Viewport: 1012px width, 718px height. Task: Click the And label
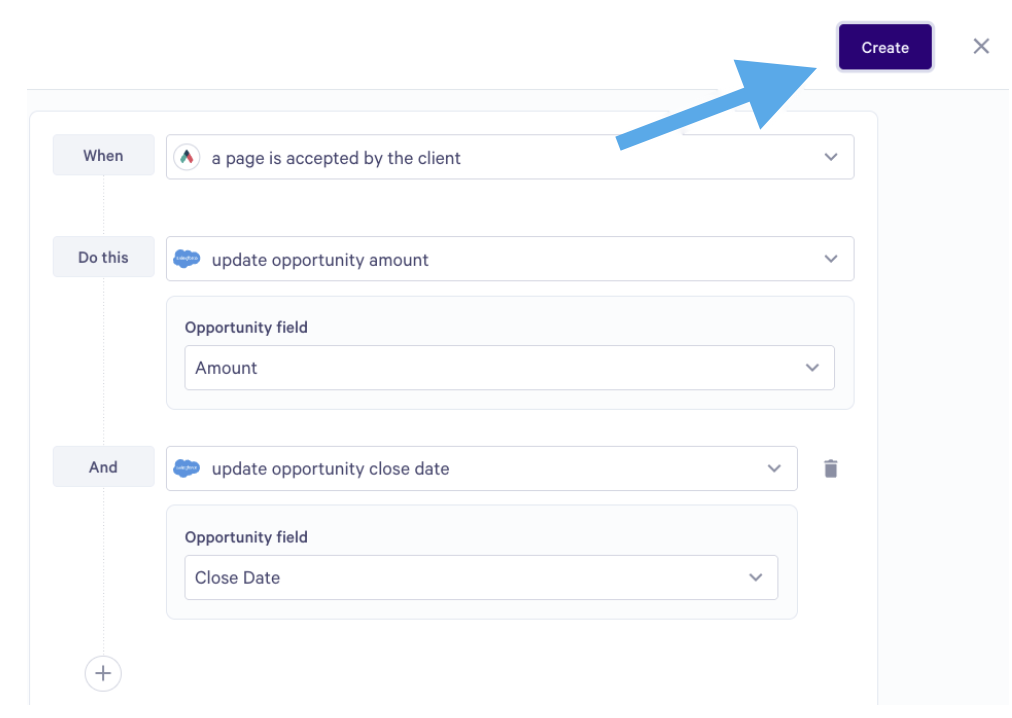(103, 467)
